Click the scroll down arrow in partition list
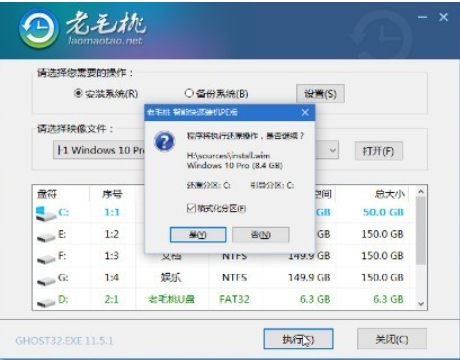This screenshot has height=360, width=460. click(x=421, y=304)
